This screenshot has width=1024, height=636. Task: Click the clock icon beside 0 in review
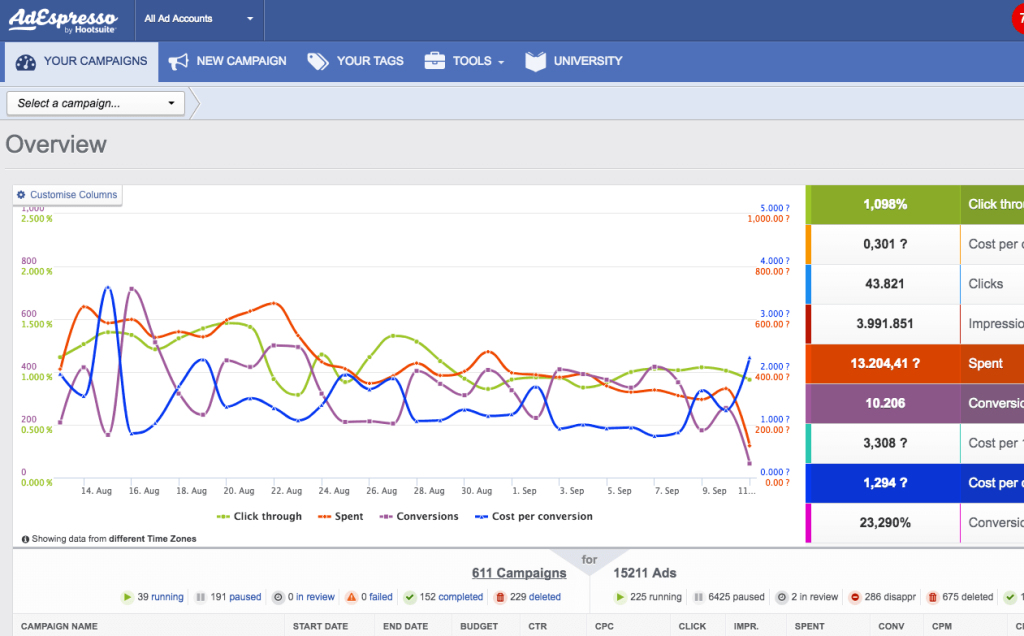pyautogui.click(x=278, y=597)
